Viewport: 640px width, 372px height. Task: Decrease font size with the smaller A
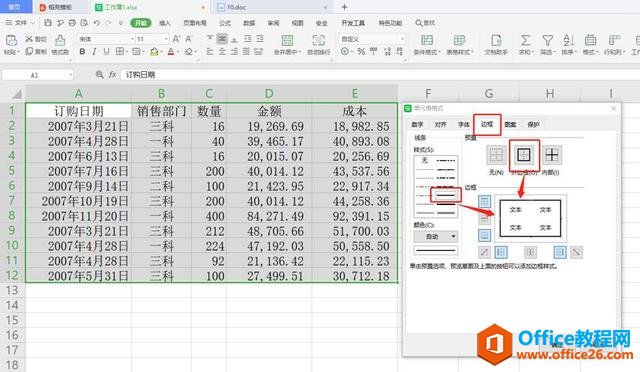pyautogui.click(x=188, y=39)
